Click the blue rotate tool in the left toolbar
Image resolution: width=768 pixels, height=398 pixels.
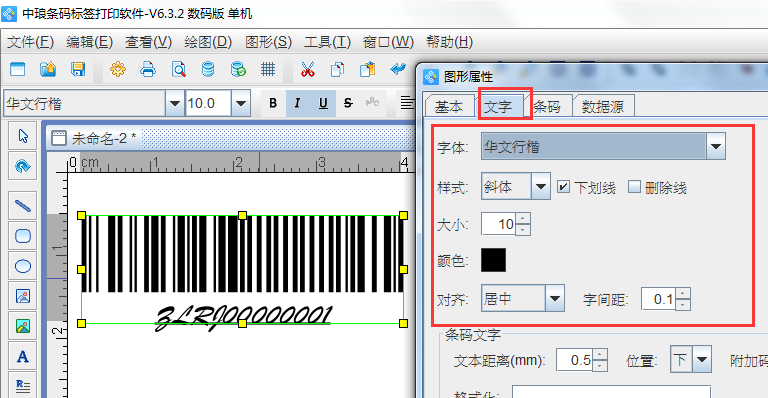tap(23, 166)
